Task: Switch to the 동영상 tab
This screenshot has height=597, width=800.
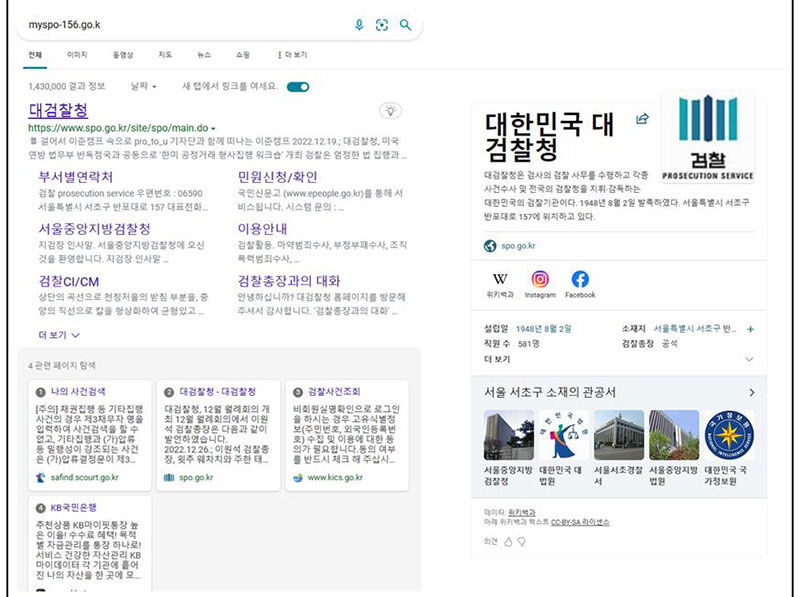Action: click(123, 55)
